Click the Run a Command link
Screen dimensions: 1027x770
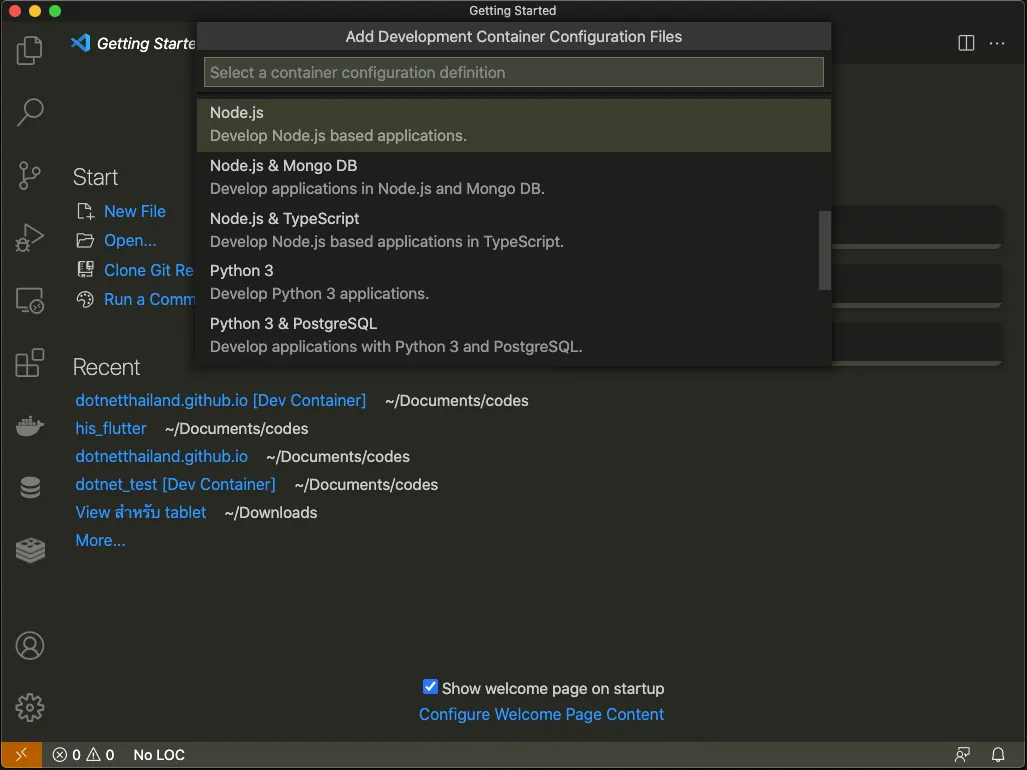(149, 299)
